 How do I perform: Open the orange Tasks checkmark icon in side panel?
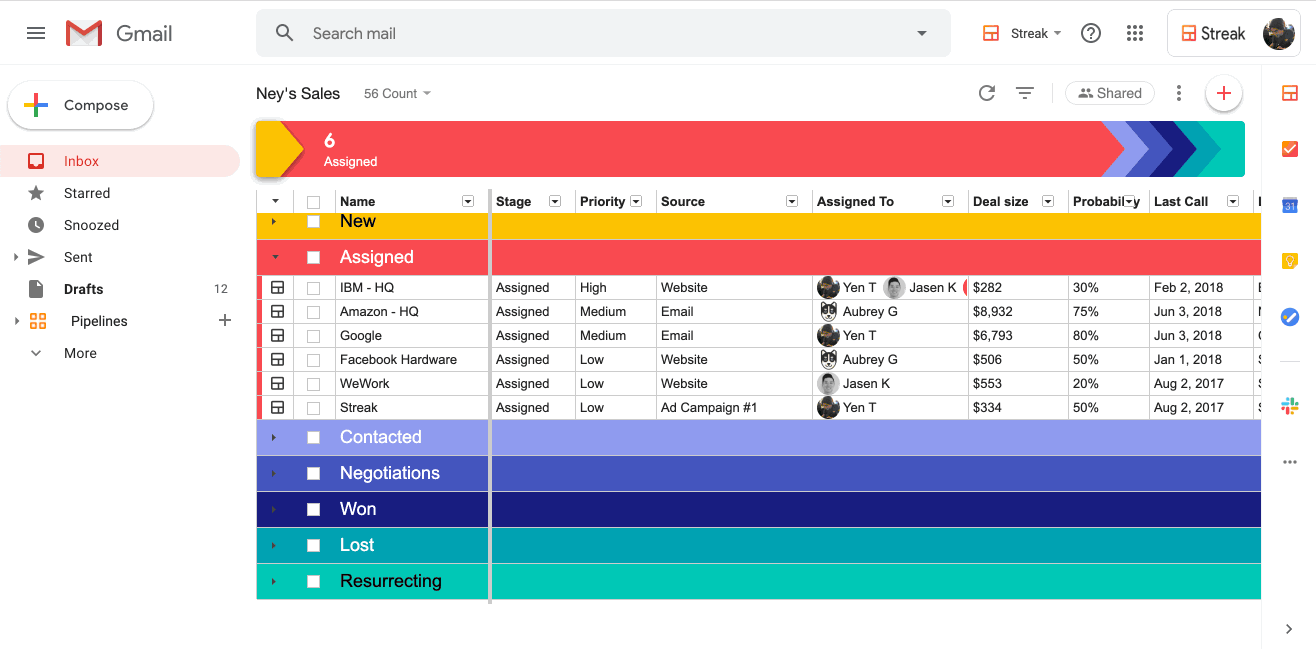coord(1290,149)
